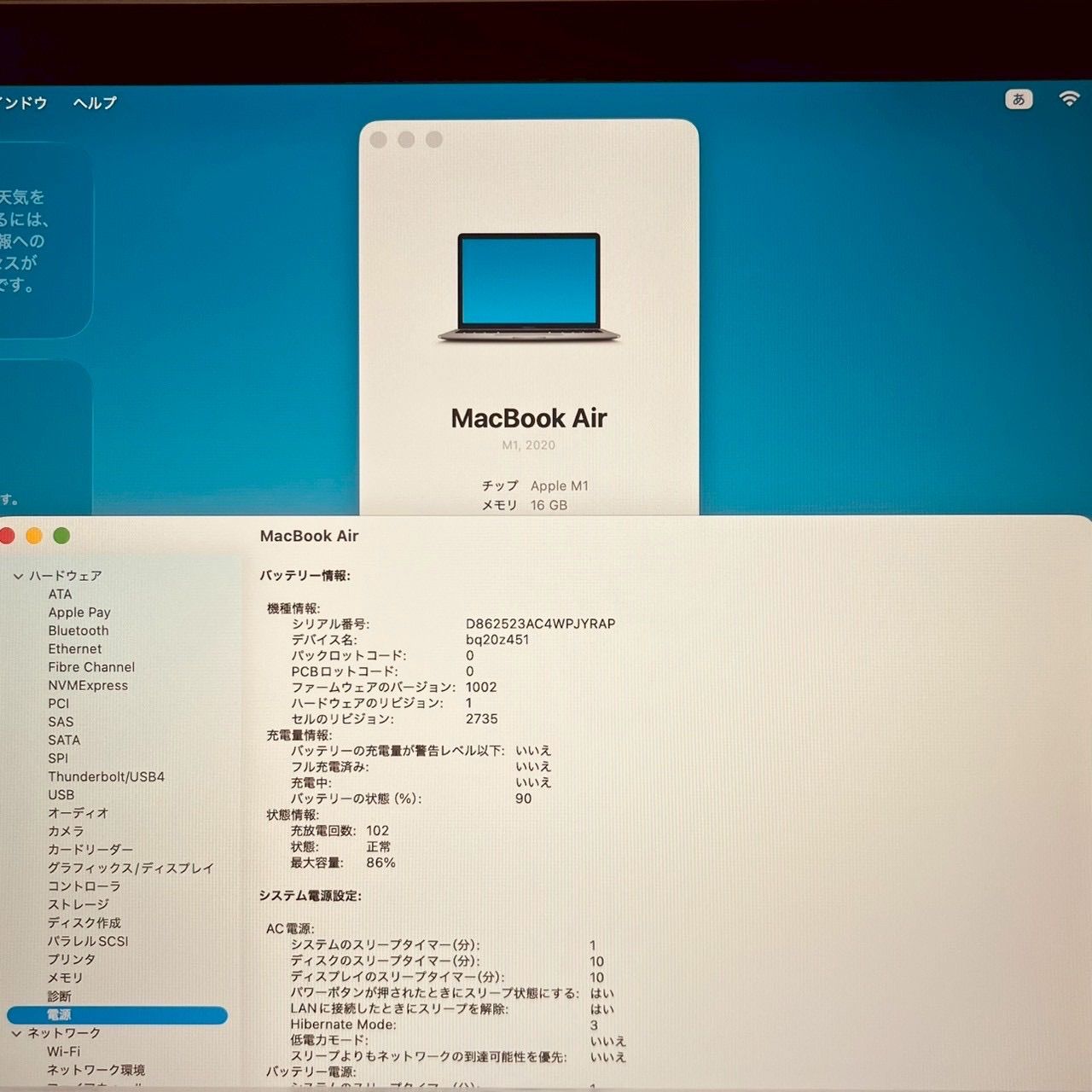Click the バッテリー電源 section label
Viewport: 1092px width, 1092px height.
point(311,1072)
